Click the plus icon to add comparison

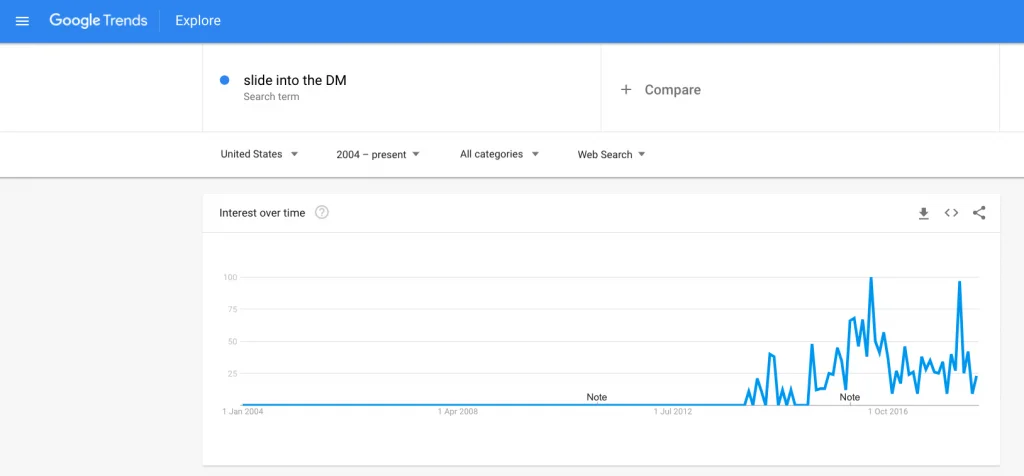click(x=626, y=90)
